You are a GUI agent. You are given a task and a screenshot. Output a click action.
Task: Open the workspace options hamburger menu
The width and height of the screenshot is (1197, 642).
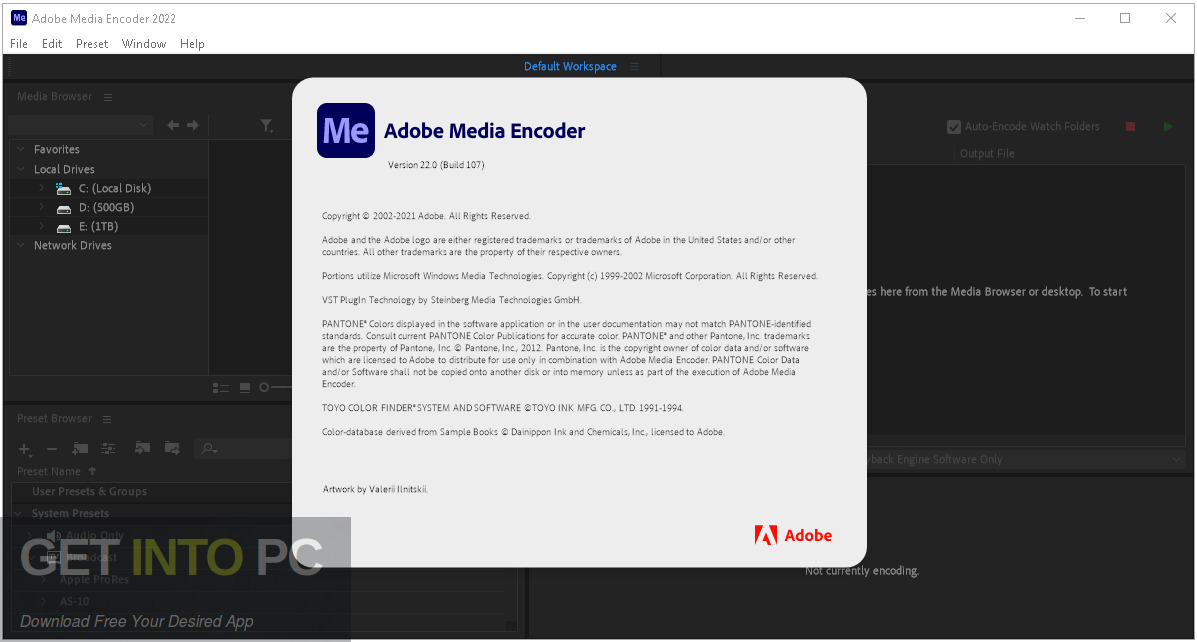click(635, 66)
